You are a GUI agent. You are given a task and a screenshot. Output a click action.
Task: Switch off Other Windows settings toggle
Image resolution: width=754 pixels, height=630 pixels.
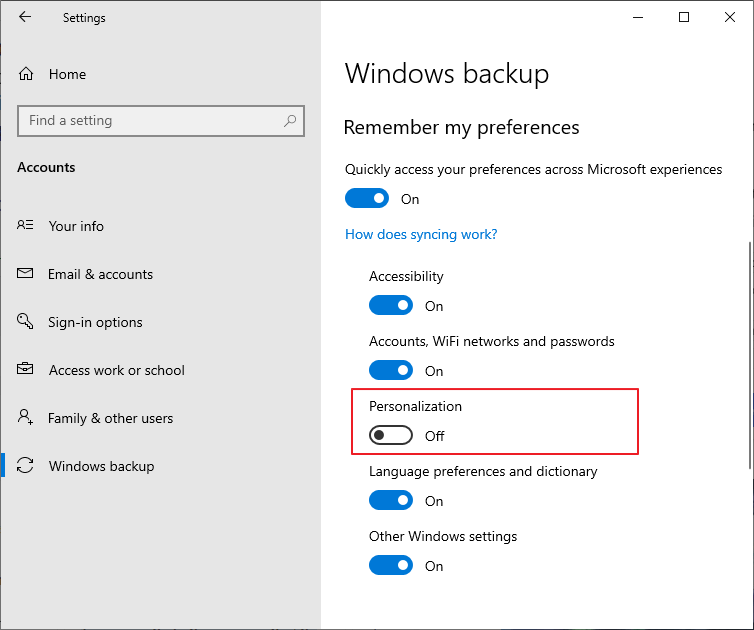[390, 566]
